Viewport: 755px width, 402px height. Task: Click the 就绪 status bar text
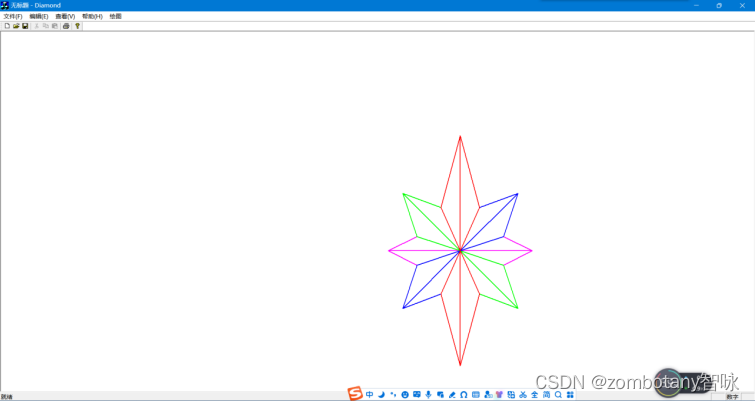[x=7, y=397]
